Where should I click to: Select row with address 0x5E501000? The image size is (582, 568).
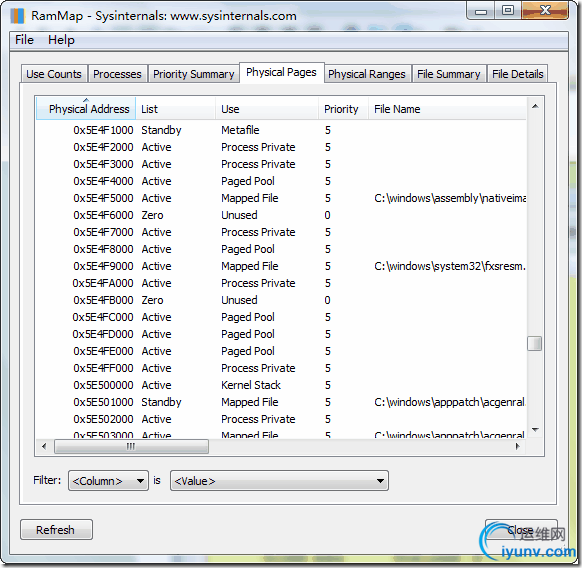pyautogui.click(x=281, y=402)
